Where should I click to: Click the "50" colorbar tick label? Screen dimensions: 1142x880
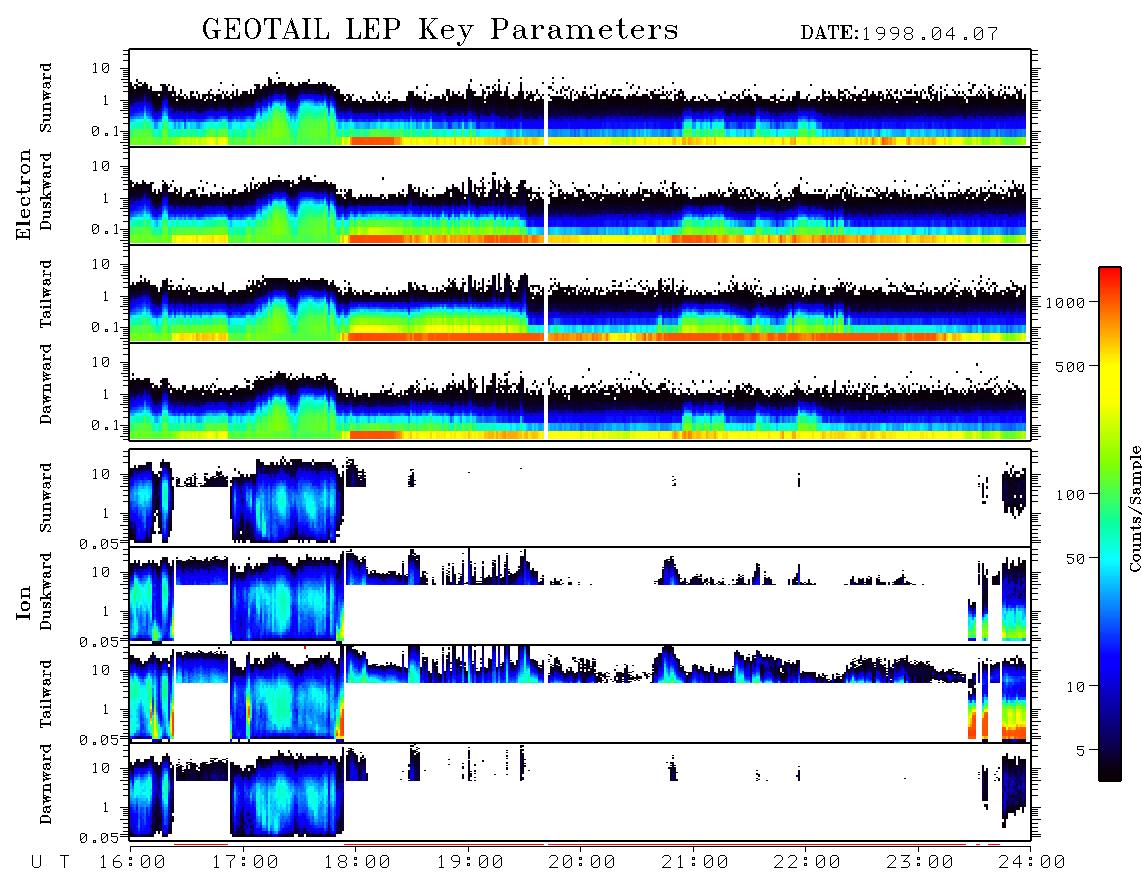[1075, 559]
